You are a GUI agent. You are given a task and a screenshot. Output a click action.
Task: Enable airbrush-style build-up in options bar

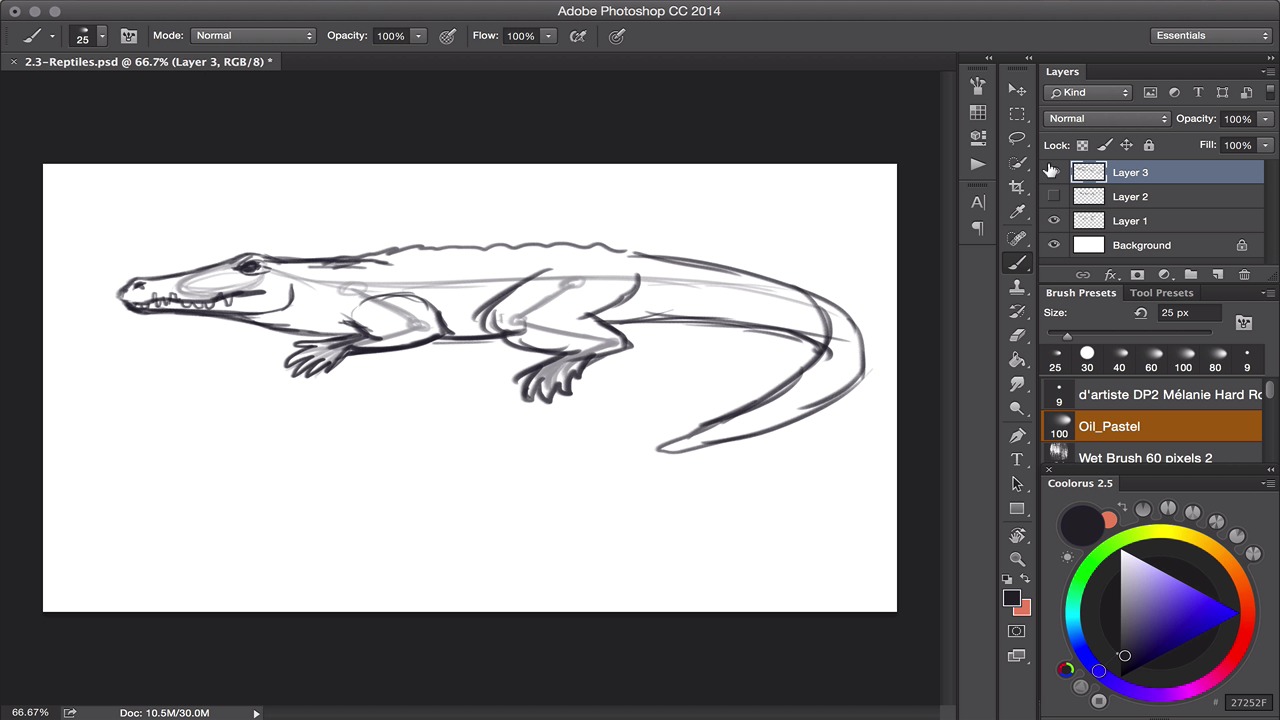pos(578,36)
